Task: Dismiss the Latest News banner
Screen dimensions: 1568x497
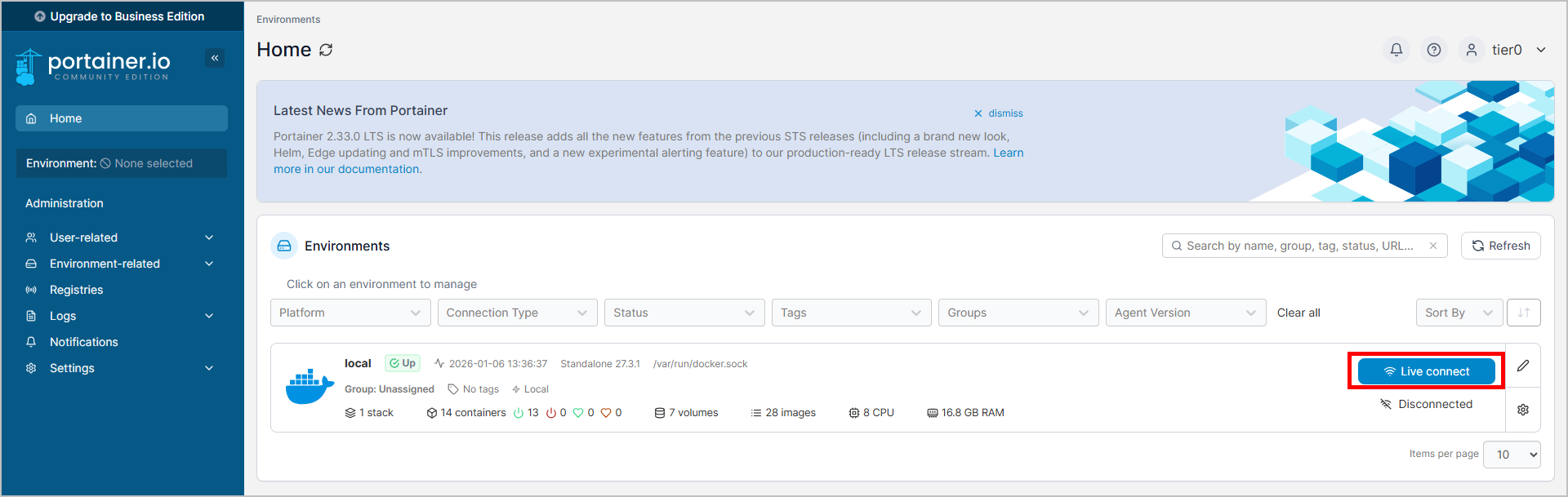Action: pos(998,113)
